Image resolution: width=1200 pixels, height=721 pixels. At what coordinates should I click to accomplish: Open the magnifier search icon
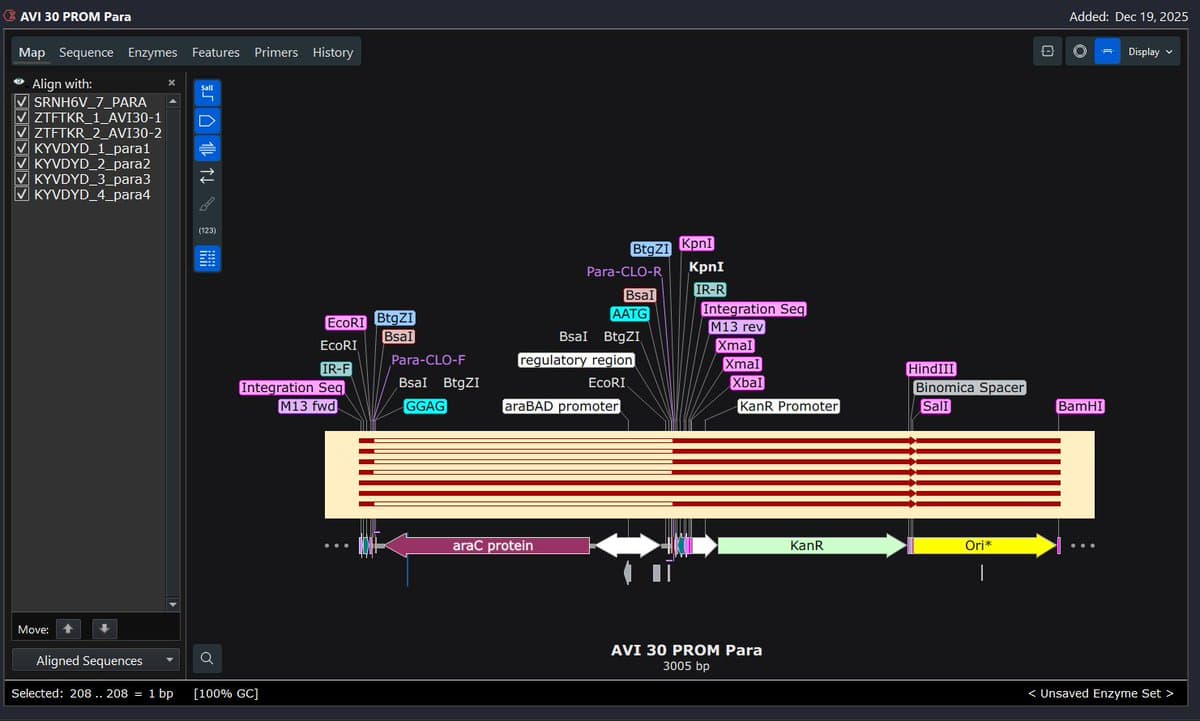point(207,658)
